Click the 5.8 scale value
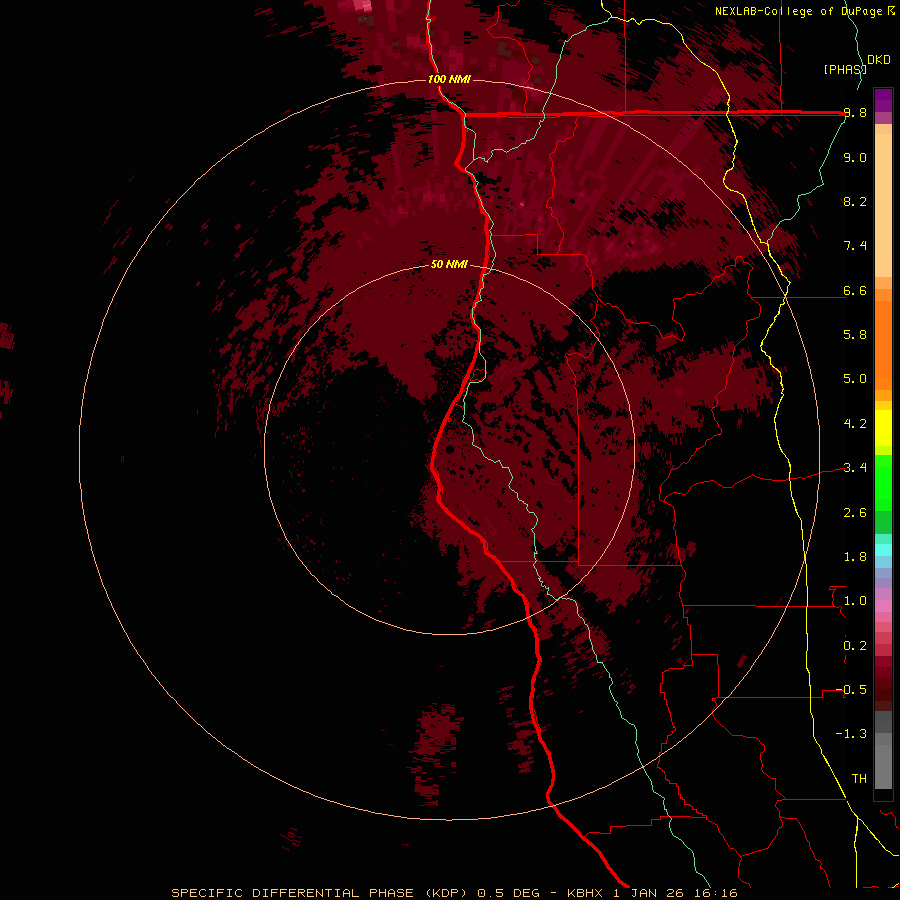The height and width of the screenshot is (900, 900). (x=855, y=335)
